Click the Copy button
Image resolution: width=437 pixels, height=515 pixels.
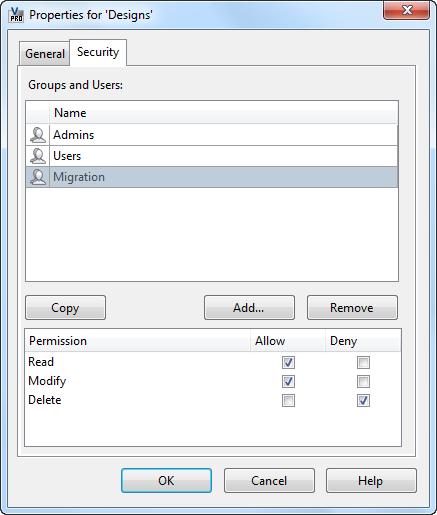(x=65, y=308)
